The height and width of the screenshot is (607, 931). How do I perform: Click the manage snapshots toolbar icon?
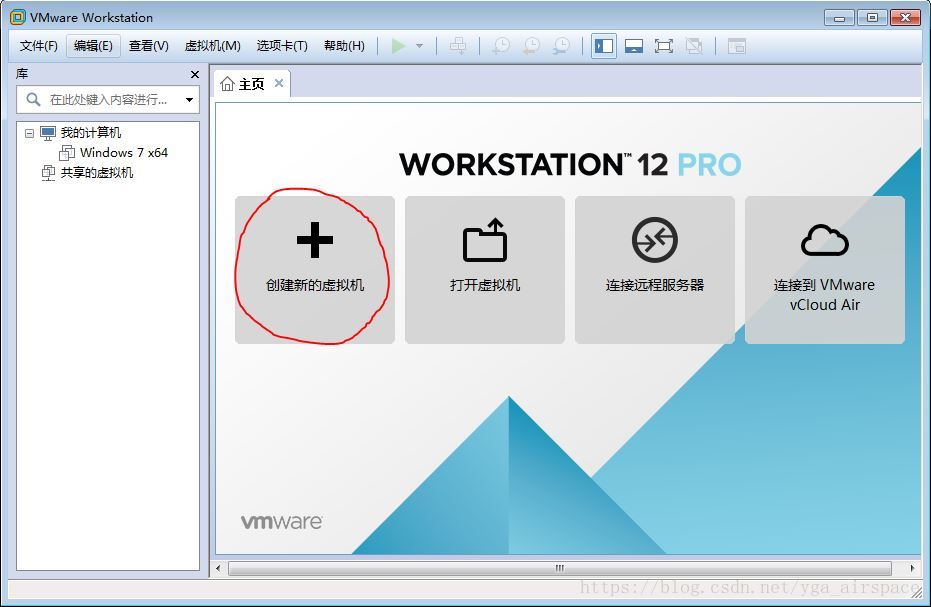click(560, 46)
